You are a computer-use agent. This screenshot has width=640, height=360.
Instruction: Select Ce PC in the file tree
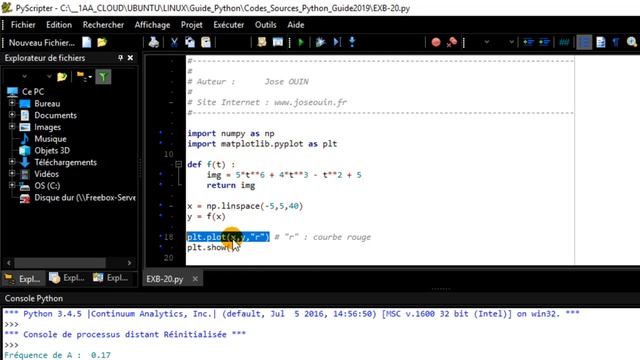[x=33, y=91]
